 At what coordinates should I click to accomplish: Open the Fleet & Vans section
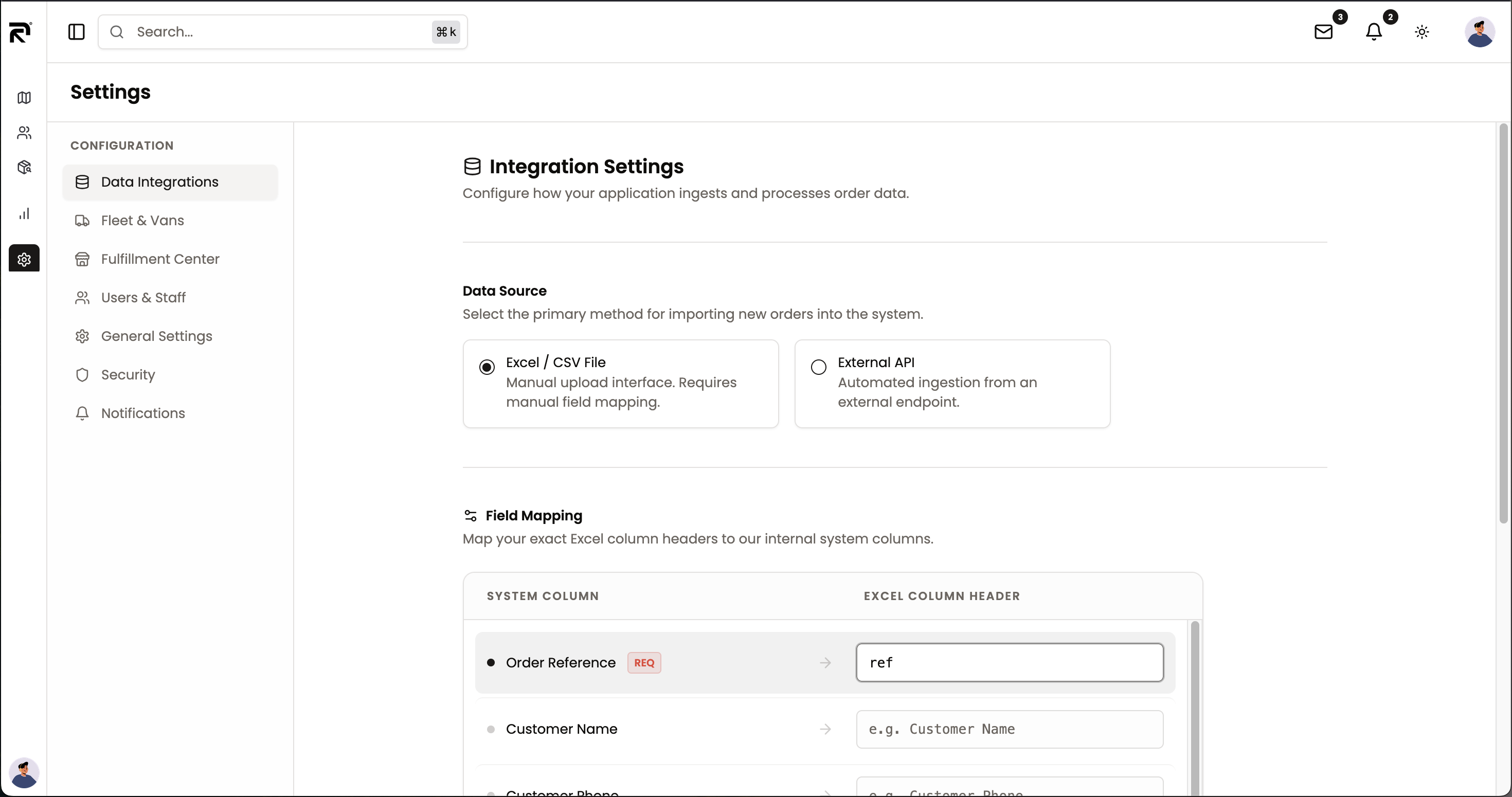pyautogui.click(x=170, y=221)
